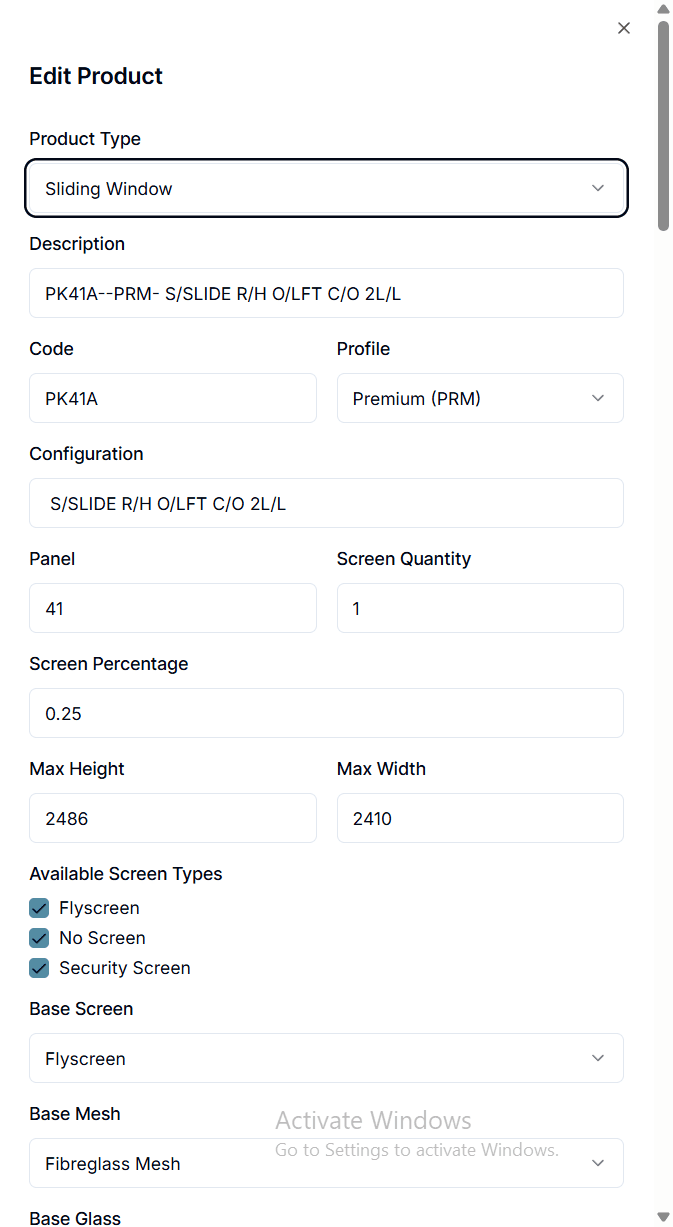Click the vertical scrollbar thumb

point(662,125)
